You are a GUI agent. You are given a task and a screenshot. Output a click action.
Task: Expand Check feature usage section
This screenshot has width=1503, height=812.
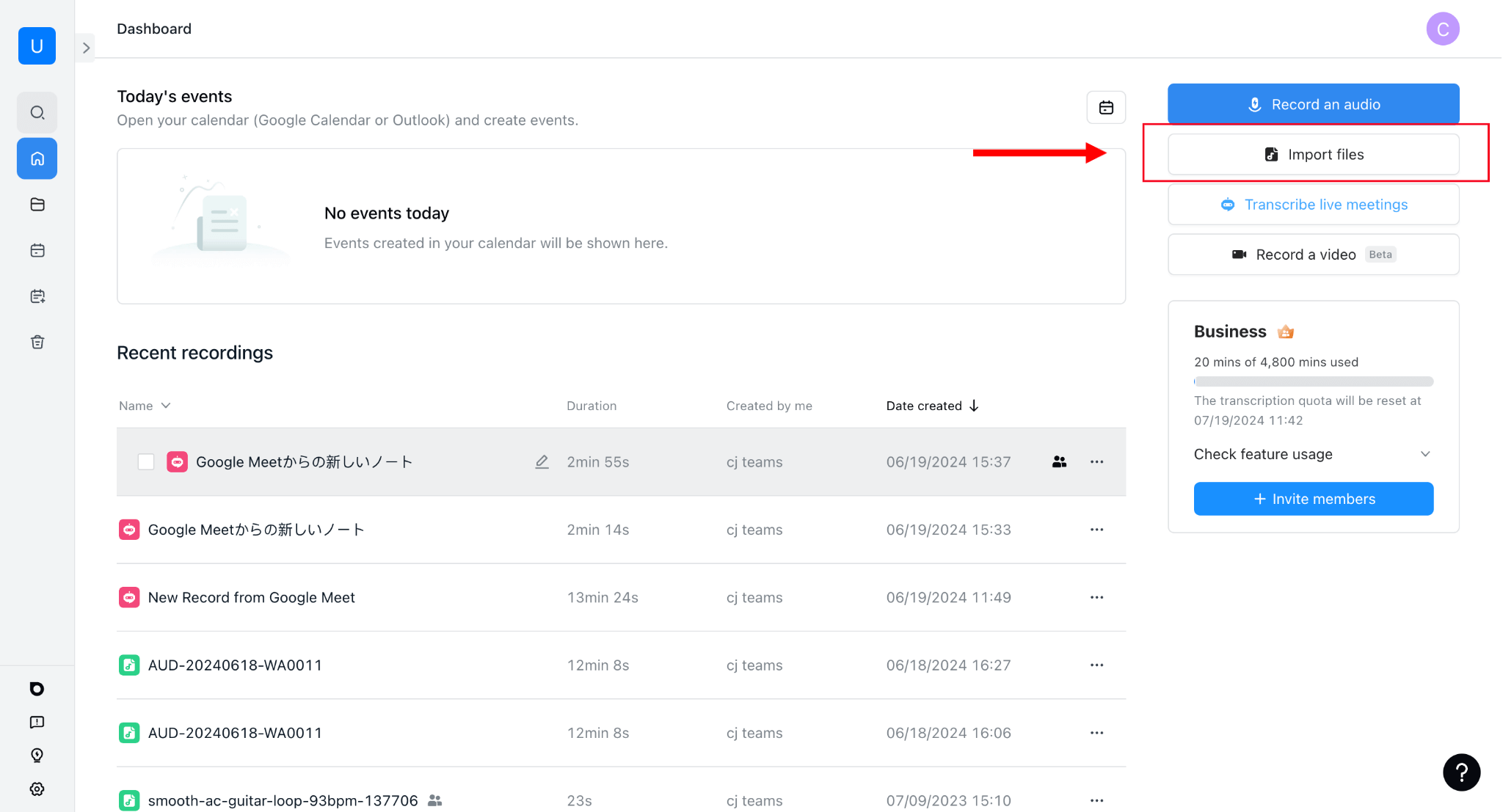click(1313, 454)
